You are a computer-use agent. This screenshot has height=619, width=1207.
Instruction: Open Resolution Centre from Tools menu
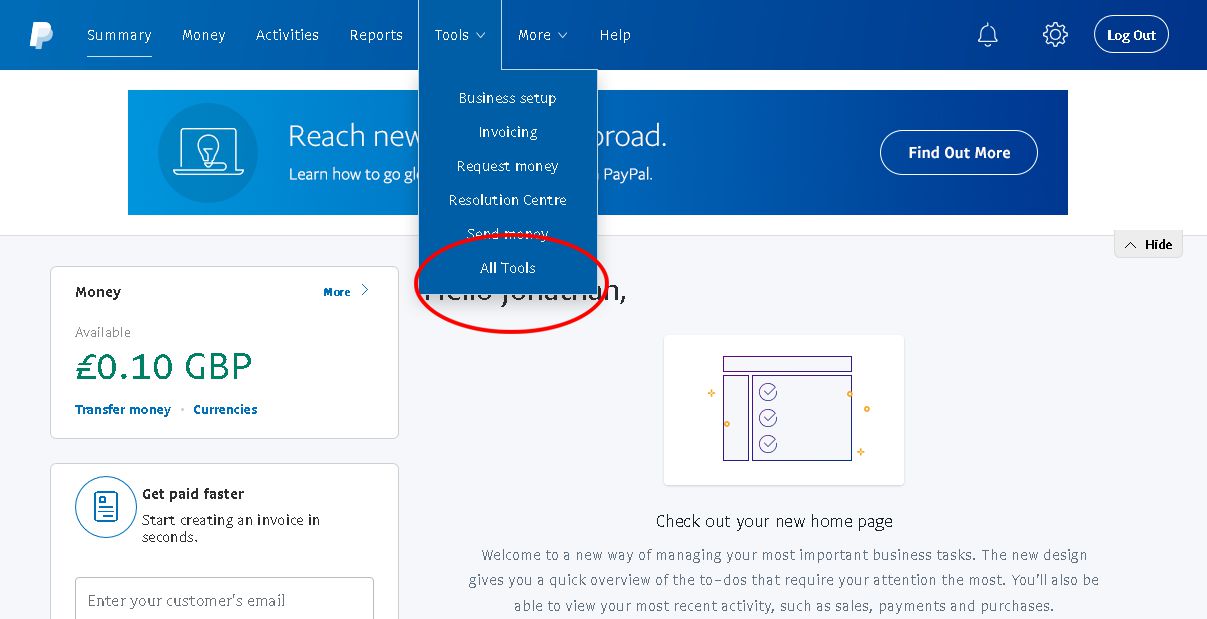click(x=508, y=200)
